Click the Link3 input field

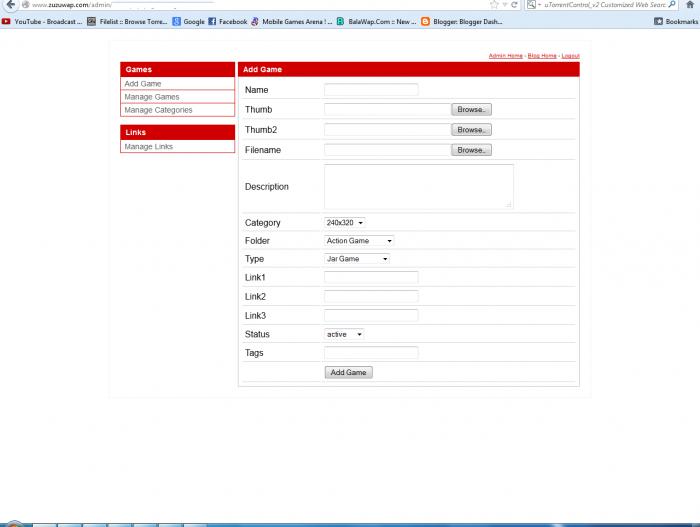click(371, 315)
